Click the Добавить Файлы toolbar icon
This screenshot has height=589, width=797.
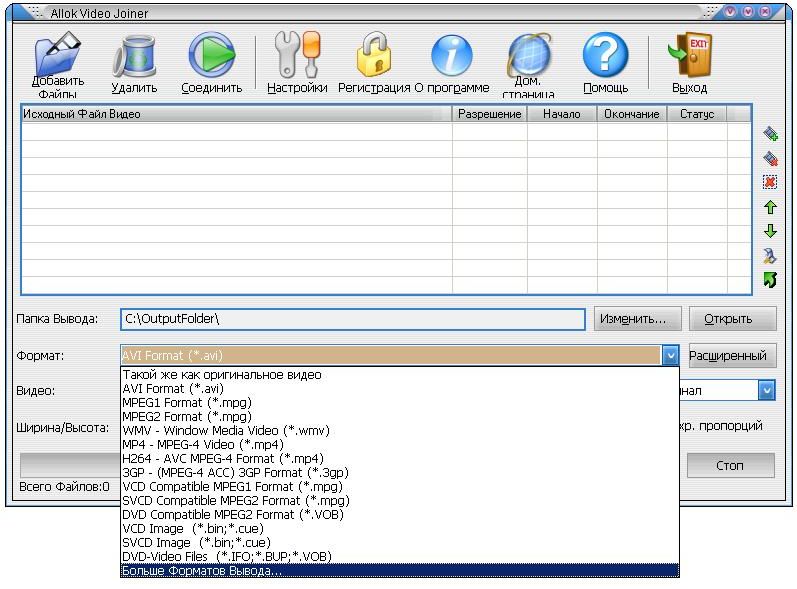coord(58,58)
